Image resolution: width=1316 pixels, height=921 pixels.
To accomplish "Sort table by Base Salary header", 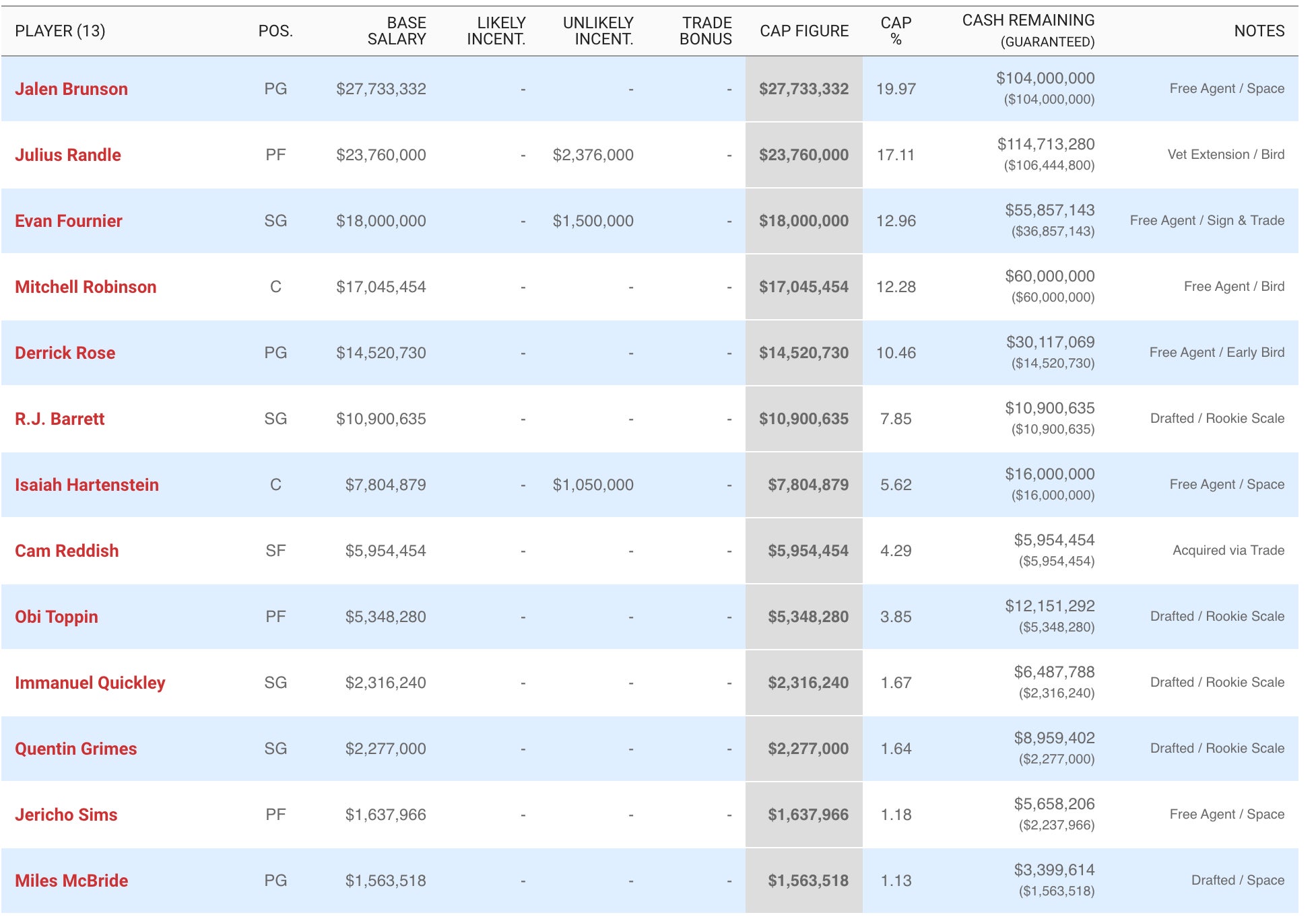I will point(397,31).
